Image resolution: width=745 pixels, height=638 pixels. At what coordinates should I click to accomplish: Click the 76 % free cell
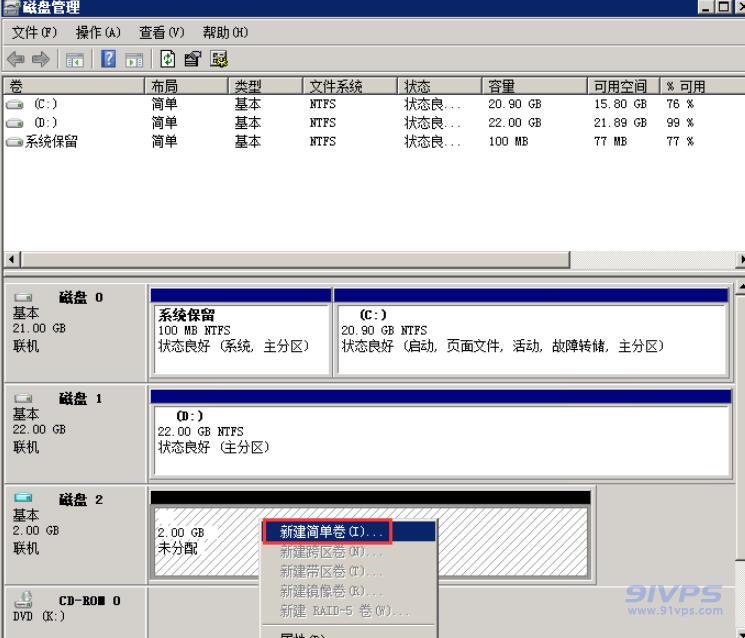[680, 104]
